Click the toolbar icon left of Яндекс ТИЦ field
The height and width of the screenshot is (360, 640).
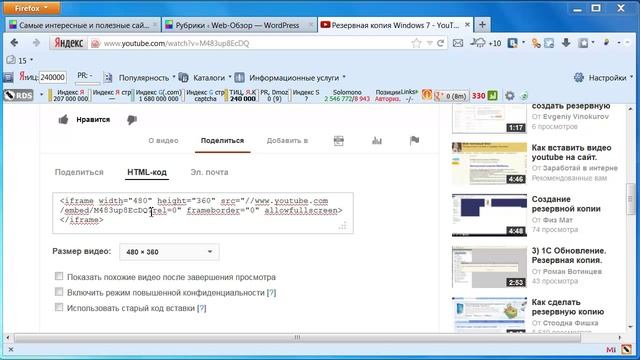(8, 77)
